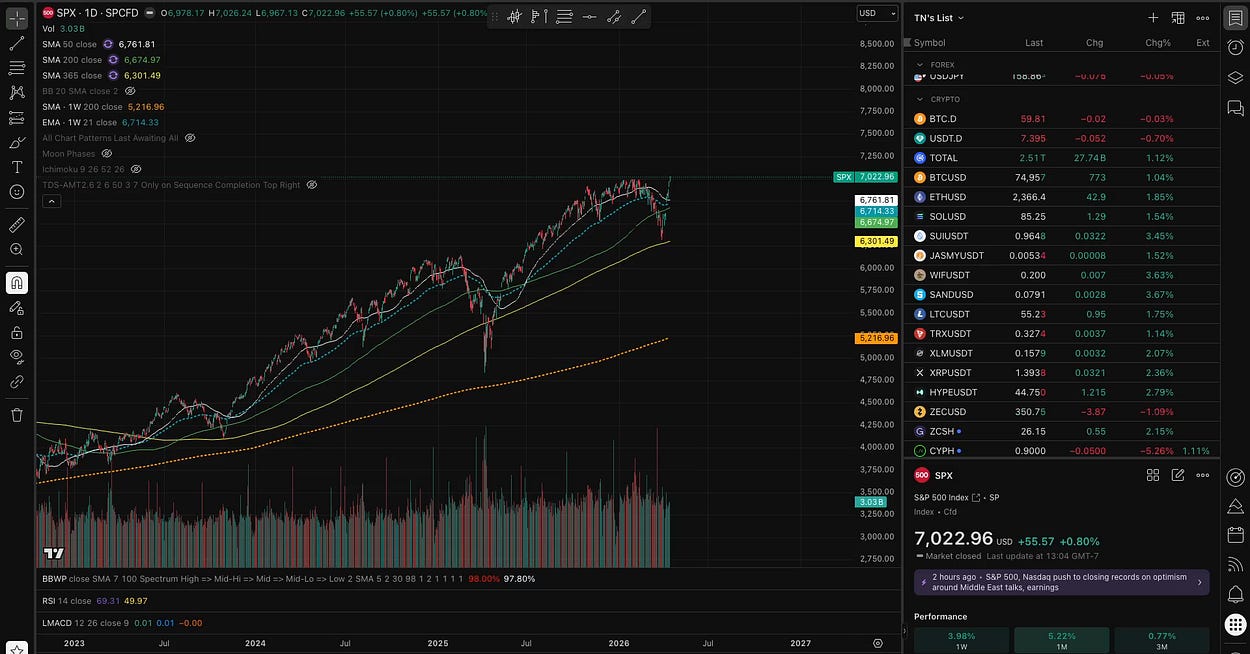Click the SMA 365 yellow price label 6,301.49
The height and width of the screenshot is (654, 1250).
click(x=877, y=241)
